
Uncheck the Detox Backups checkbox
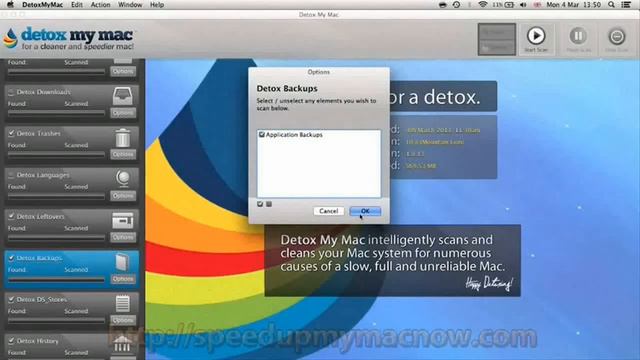tap(11, 258)
